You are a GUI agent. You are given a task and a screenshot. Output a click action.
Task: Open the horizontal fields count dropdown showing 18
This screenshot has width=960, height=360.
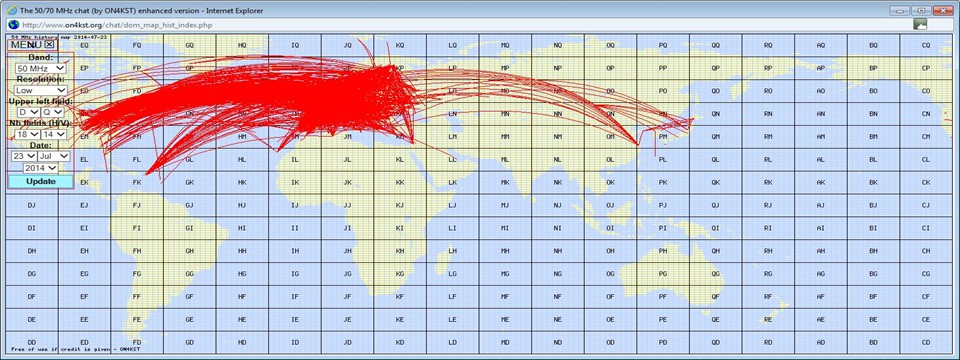point(26,134)
